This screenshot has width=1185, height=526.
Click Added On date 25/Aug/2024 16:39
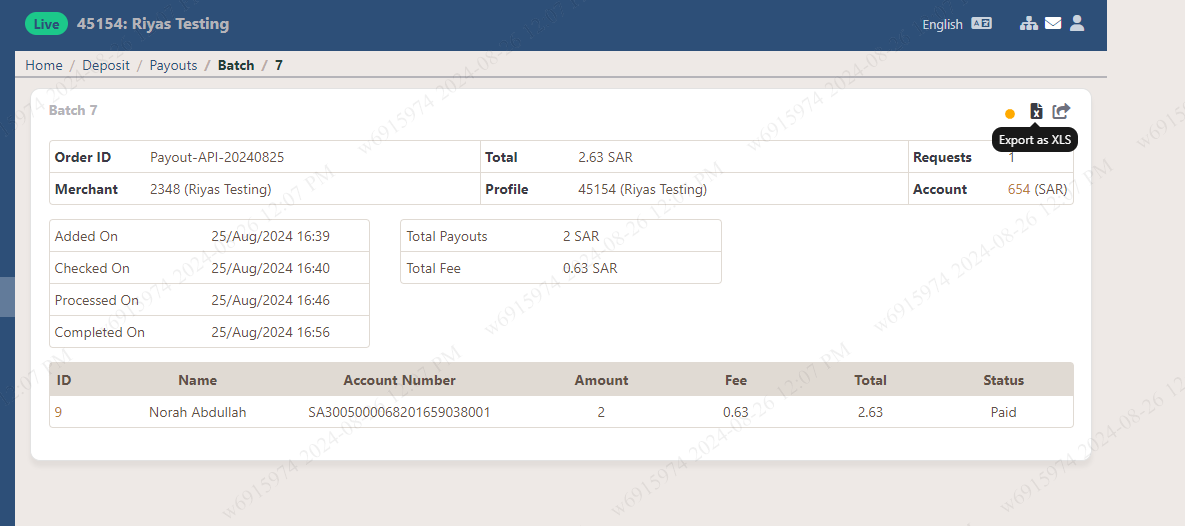tap(271, 236)
